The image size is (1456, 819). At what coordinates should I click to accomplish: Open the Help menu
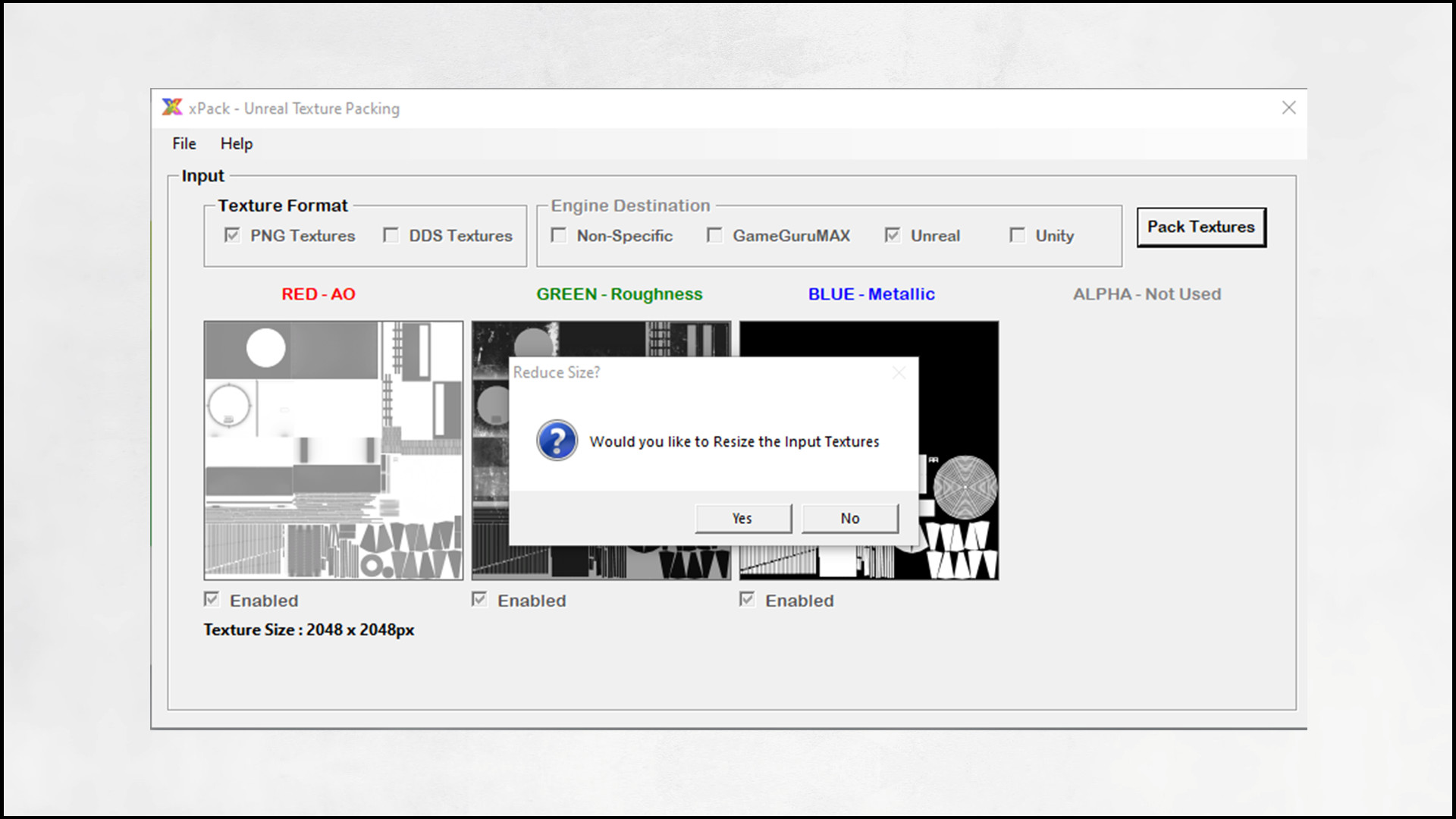pyautogui.click(x=236, y=143)
